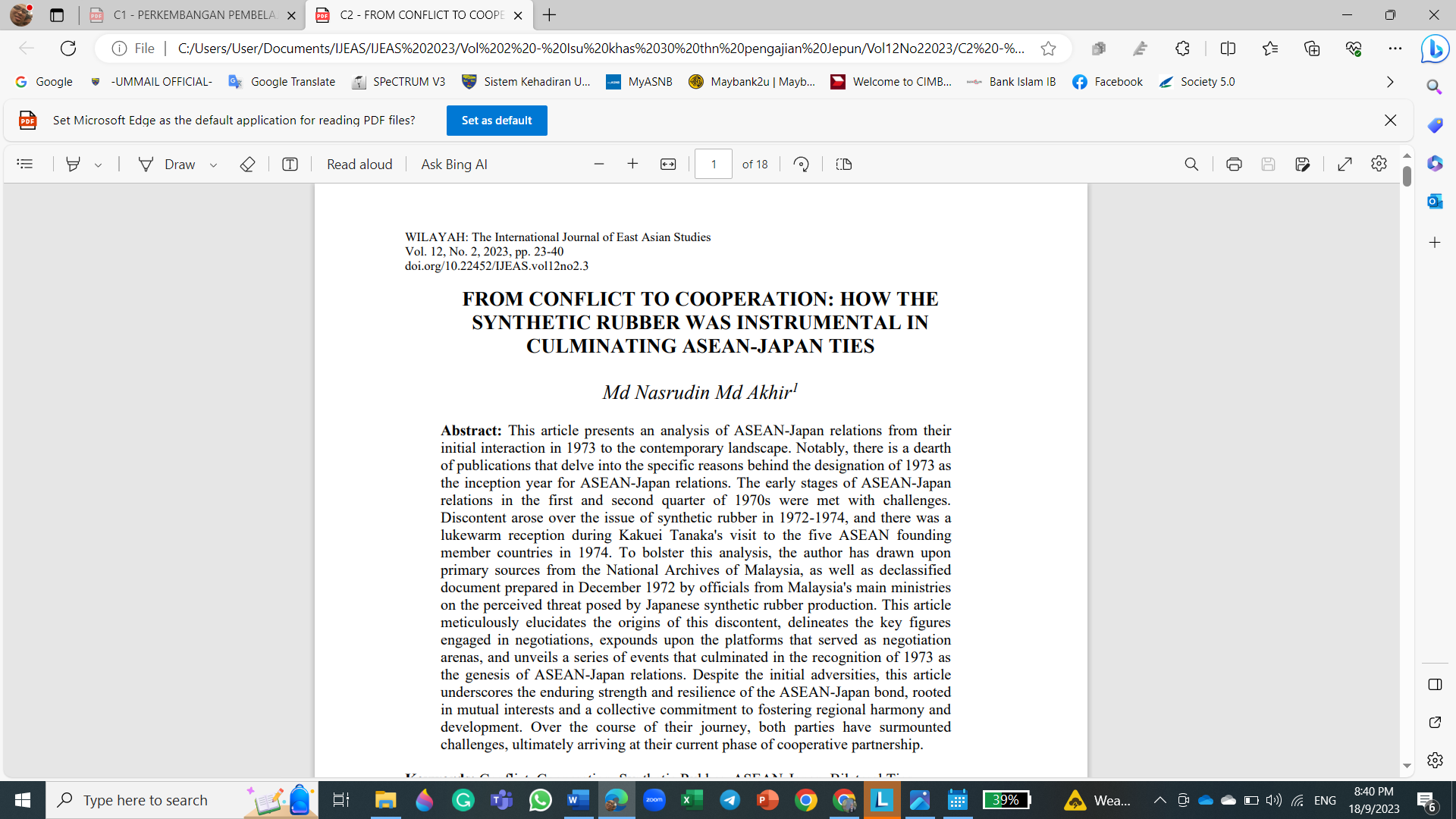Click the Save as icon

[1303, 164]
